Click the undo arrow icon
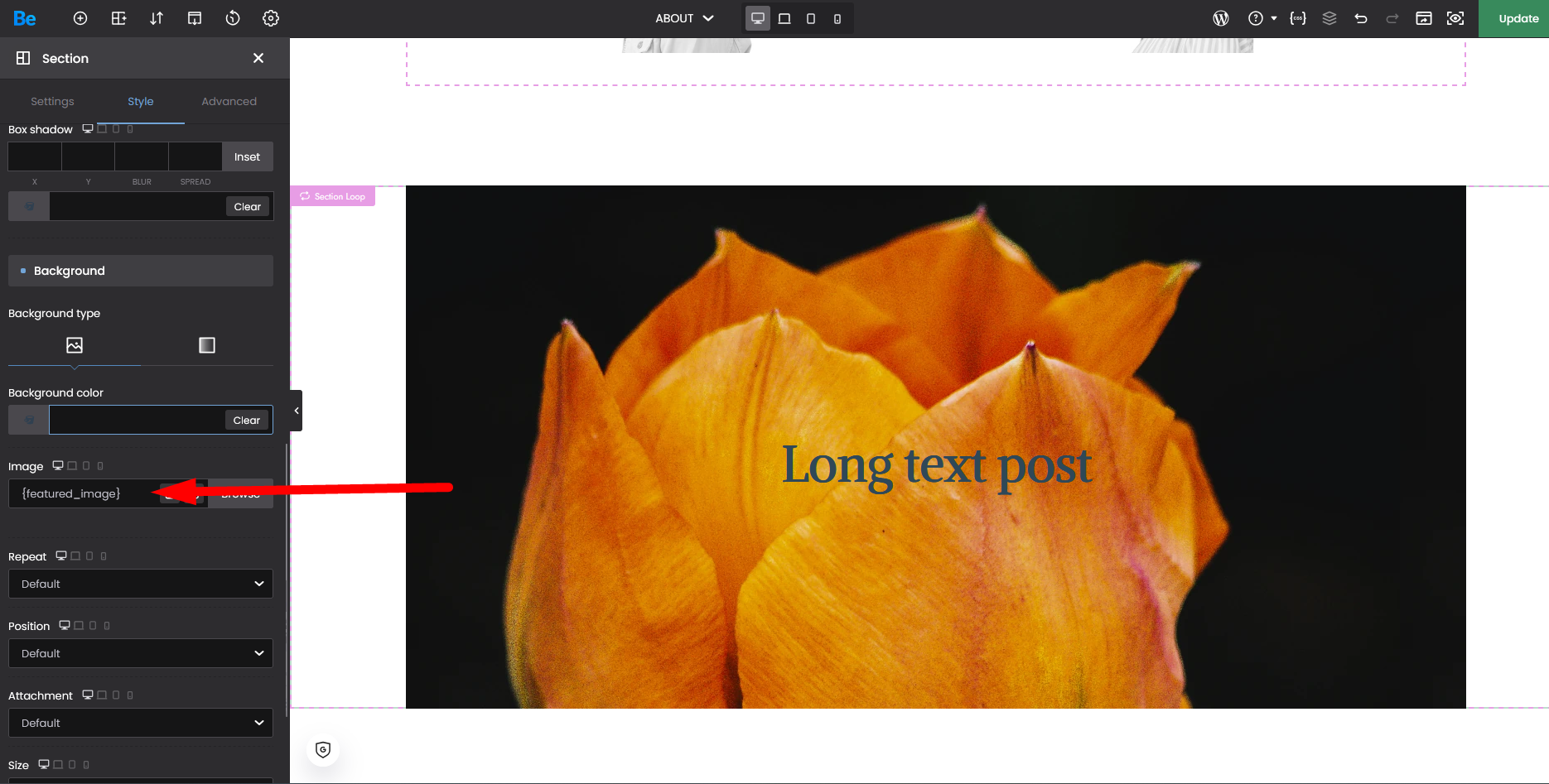Image resolution: width=1549 pixels, height=784 pixels. coord(1361,18)
